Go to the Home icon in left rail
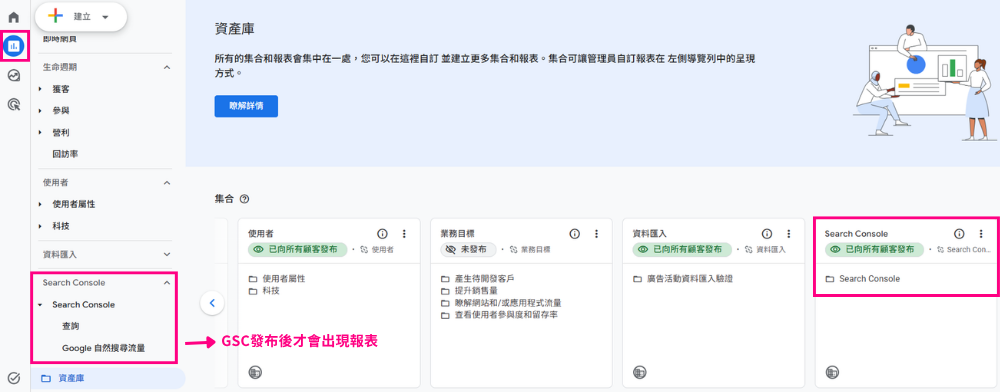Viewport: 1000px width, 392px height. [x=14, y=17]
